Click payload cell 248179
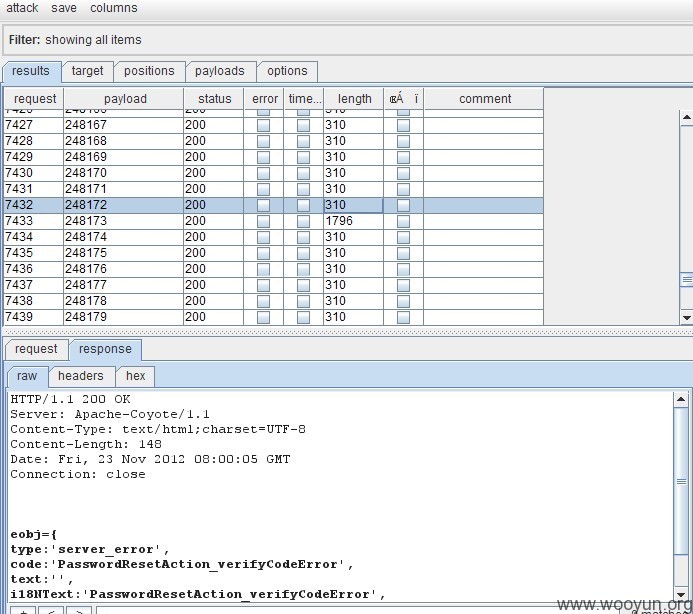Screen dimensions: 693x614 tap(124, 317)
